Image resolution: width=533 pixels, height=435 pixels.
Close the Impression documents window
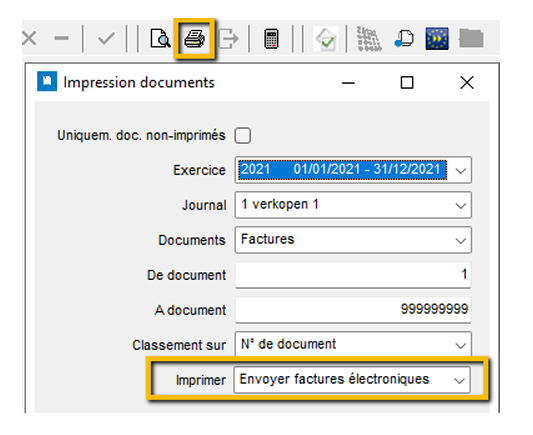[467, 83]
